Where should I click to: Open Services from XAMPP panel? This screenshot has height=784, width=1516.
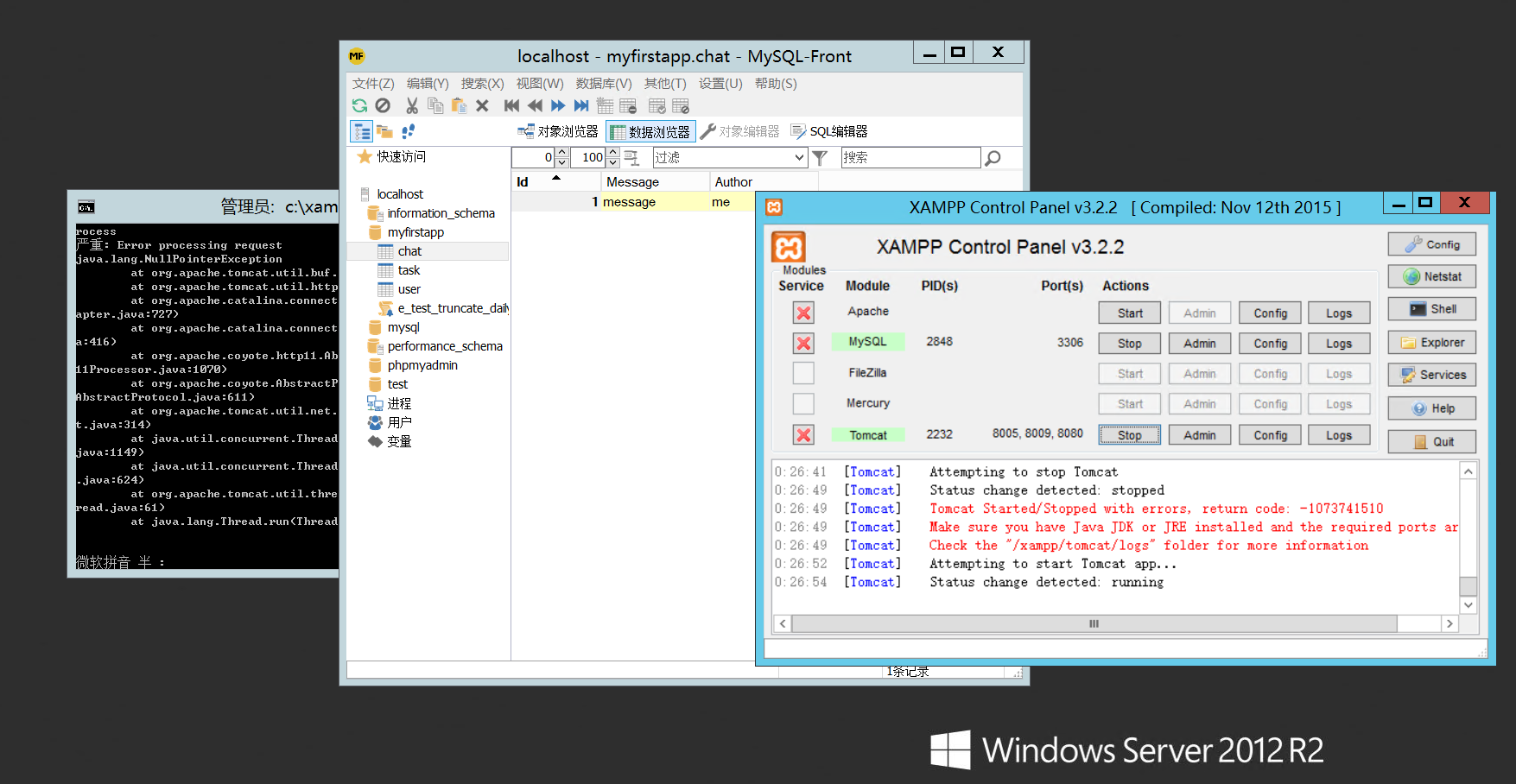[x=1432, y=375]
